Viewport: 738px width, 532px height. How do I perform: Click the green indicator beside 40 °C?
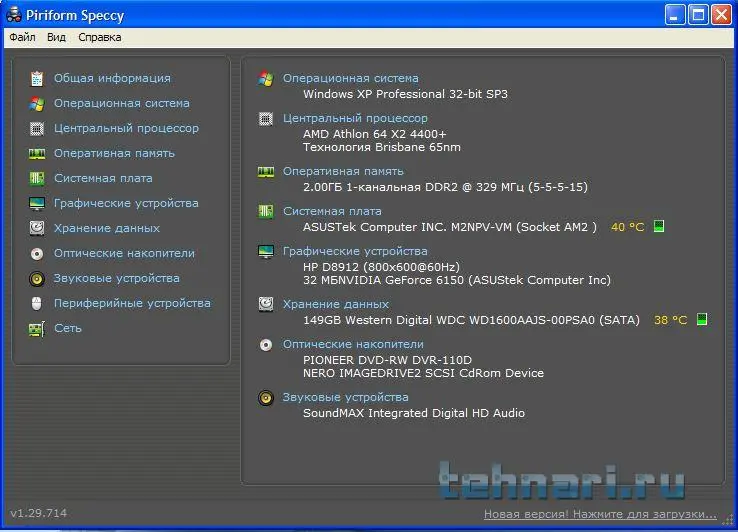coord(659,226)
